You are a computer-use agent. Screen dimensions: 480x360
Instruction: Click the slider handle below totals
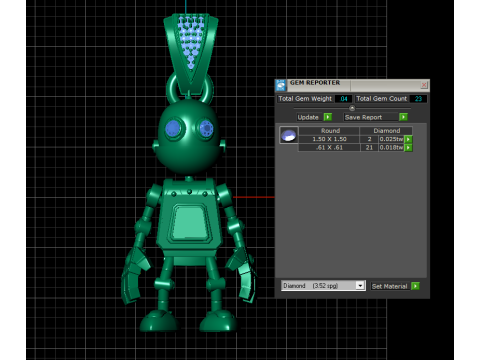point(352,108)
